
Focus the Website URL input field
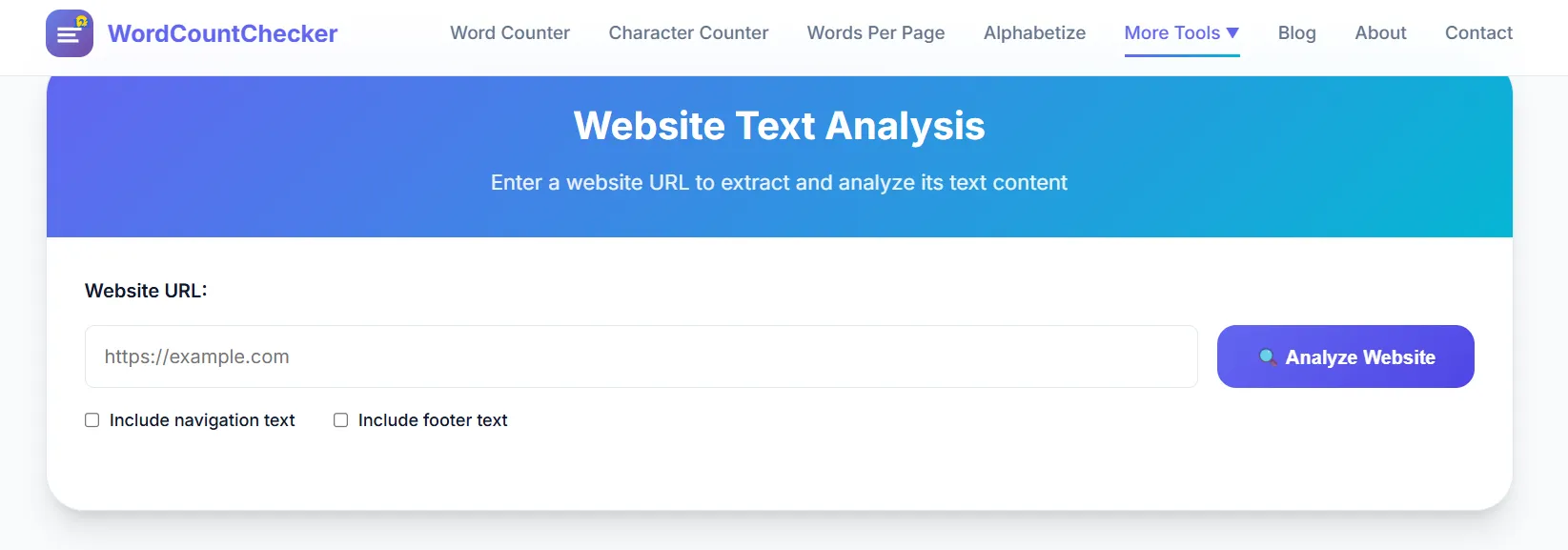coord(641,356)
